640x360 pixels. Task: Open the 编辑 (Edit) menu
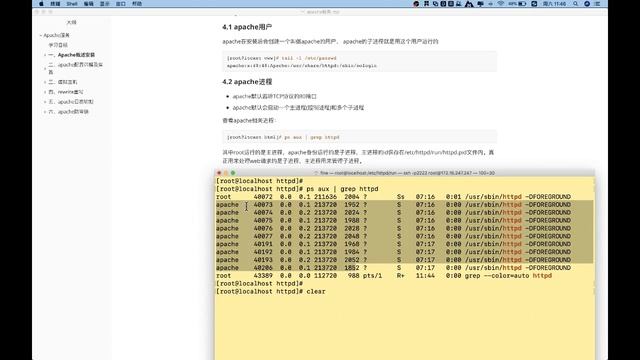[x=89, y=4]
